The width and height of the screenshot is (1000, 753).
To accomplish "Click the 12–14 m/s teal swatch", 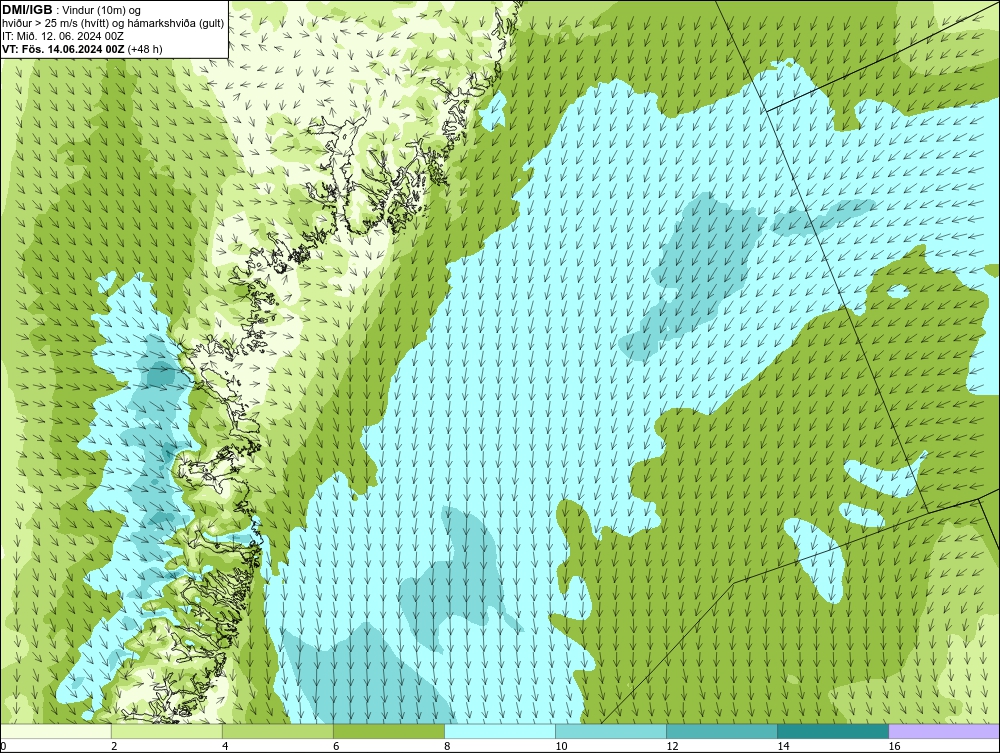I will pos(722,731).
